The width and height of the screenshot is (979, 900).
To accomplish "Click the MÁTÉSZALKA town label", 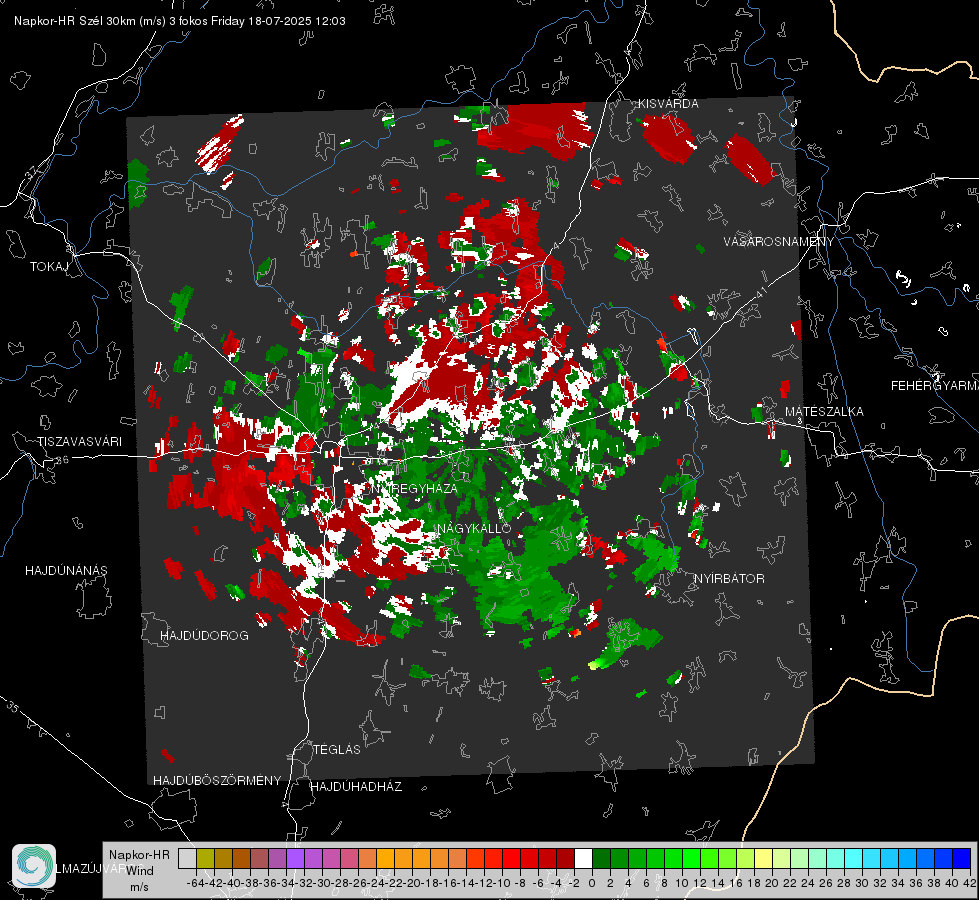I will pos(824,412).
